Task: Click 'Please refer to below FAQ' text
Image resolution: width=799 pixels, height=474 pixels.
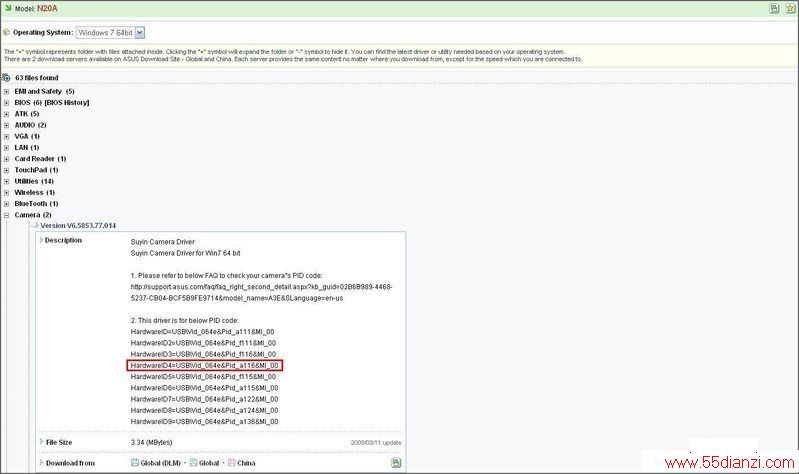Action: [226, 275]
